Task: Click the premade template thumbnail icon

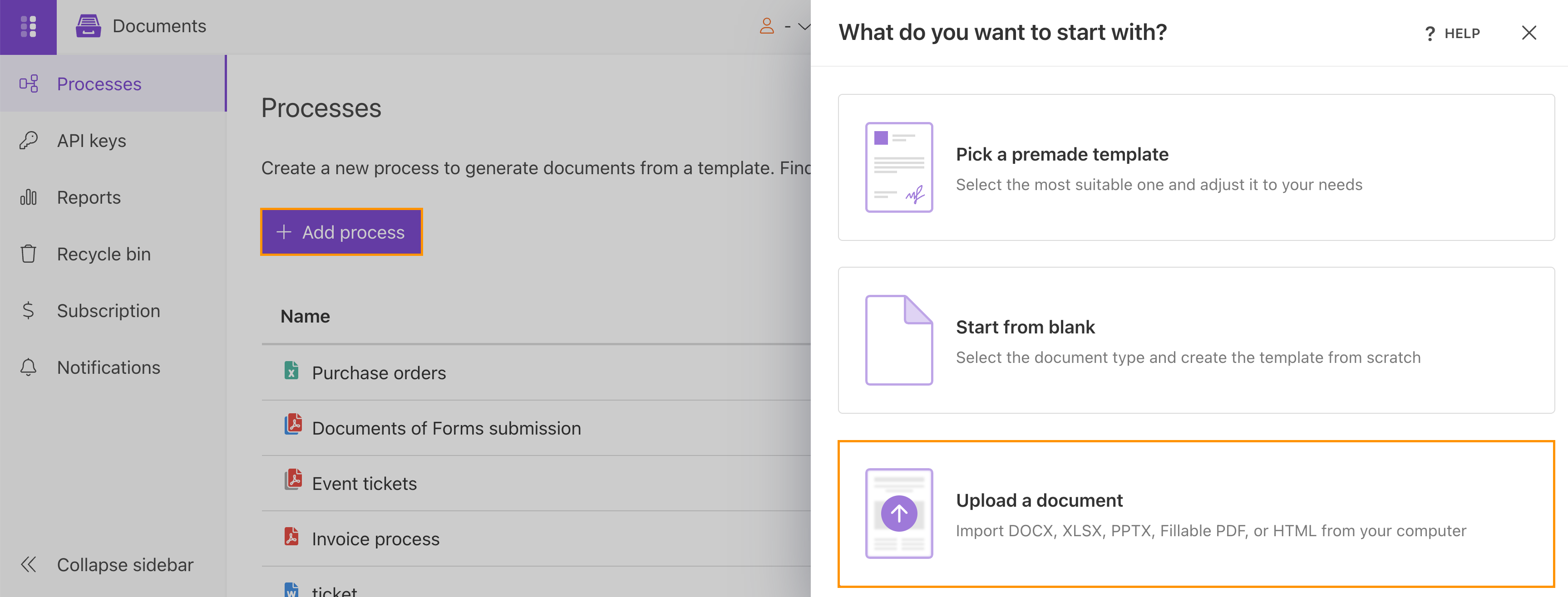Action: pos(899,167)
